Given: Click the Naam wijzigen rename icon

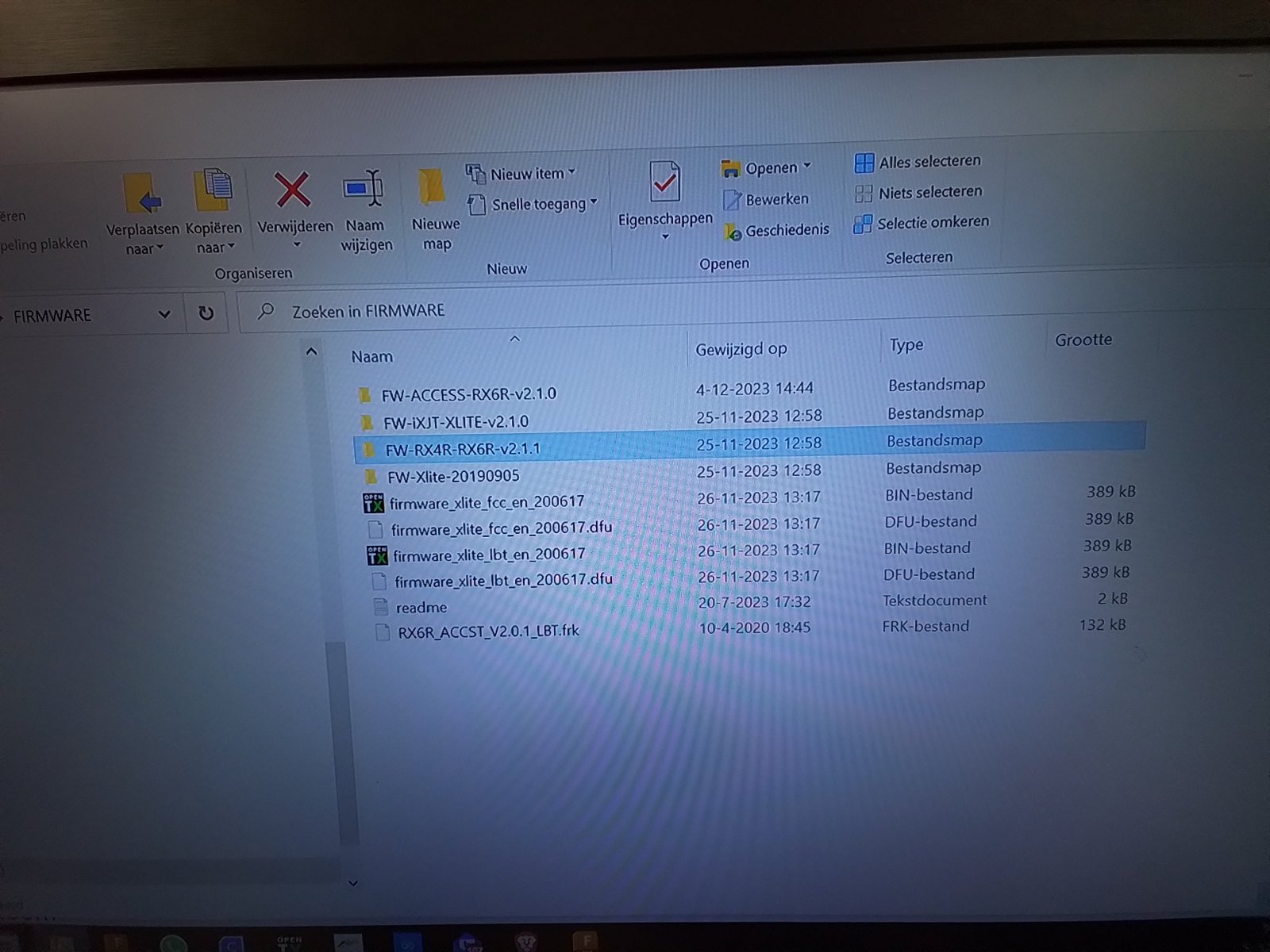Looking at the screenshot, I should (x=364, y=189).
